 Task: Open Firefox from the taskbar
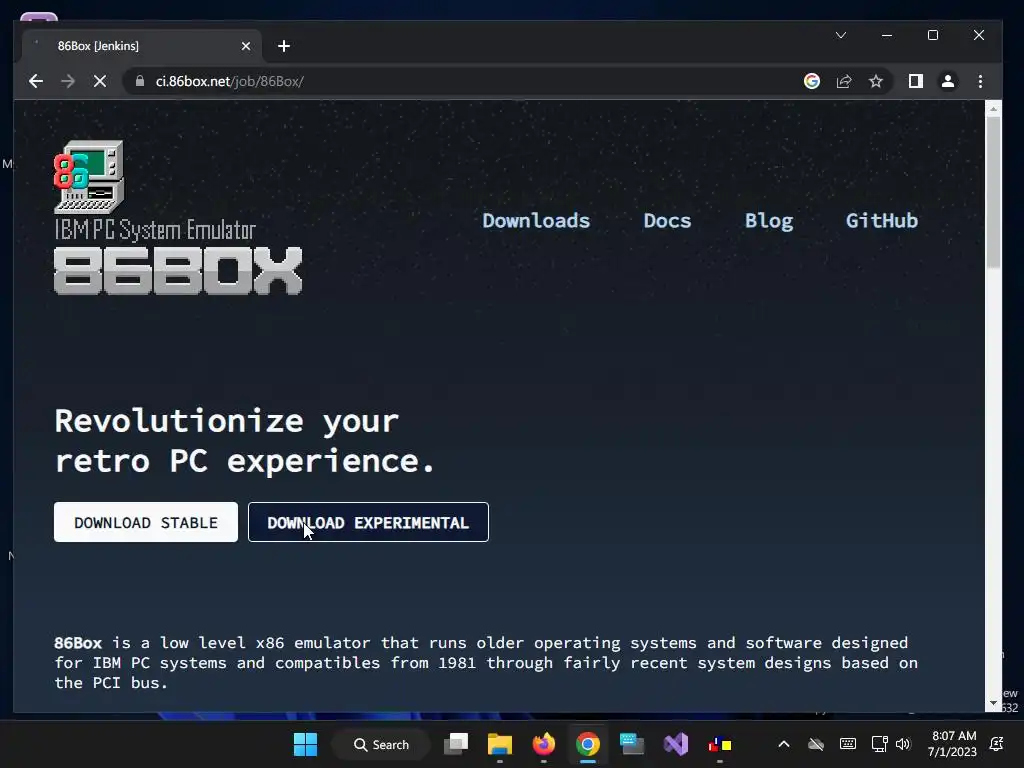(543, 744)
